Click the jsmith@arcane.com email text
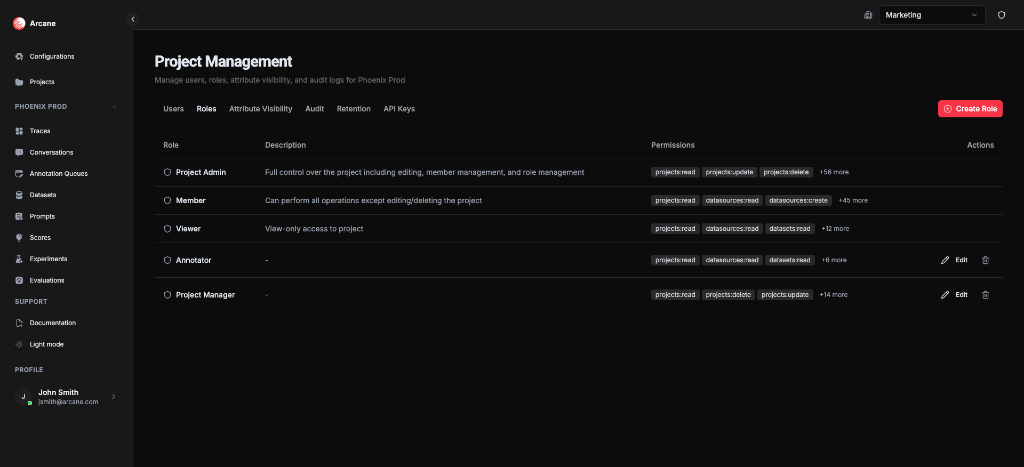The width and height of the screenshot is (1024, 467). 68,402
